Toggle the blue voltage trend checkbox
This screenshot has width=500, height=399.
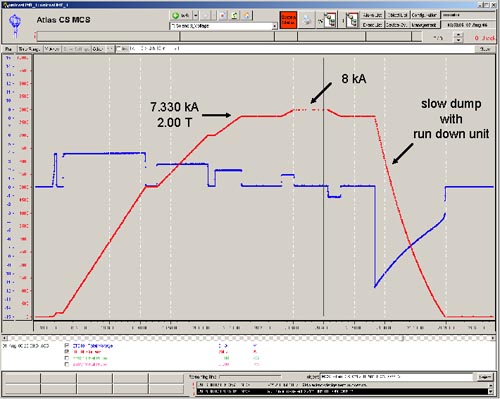point(67,346)
